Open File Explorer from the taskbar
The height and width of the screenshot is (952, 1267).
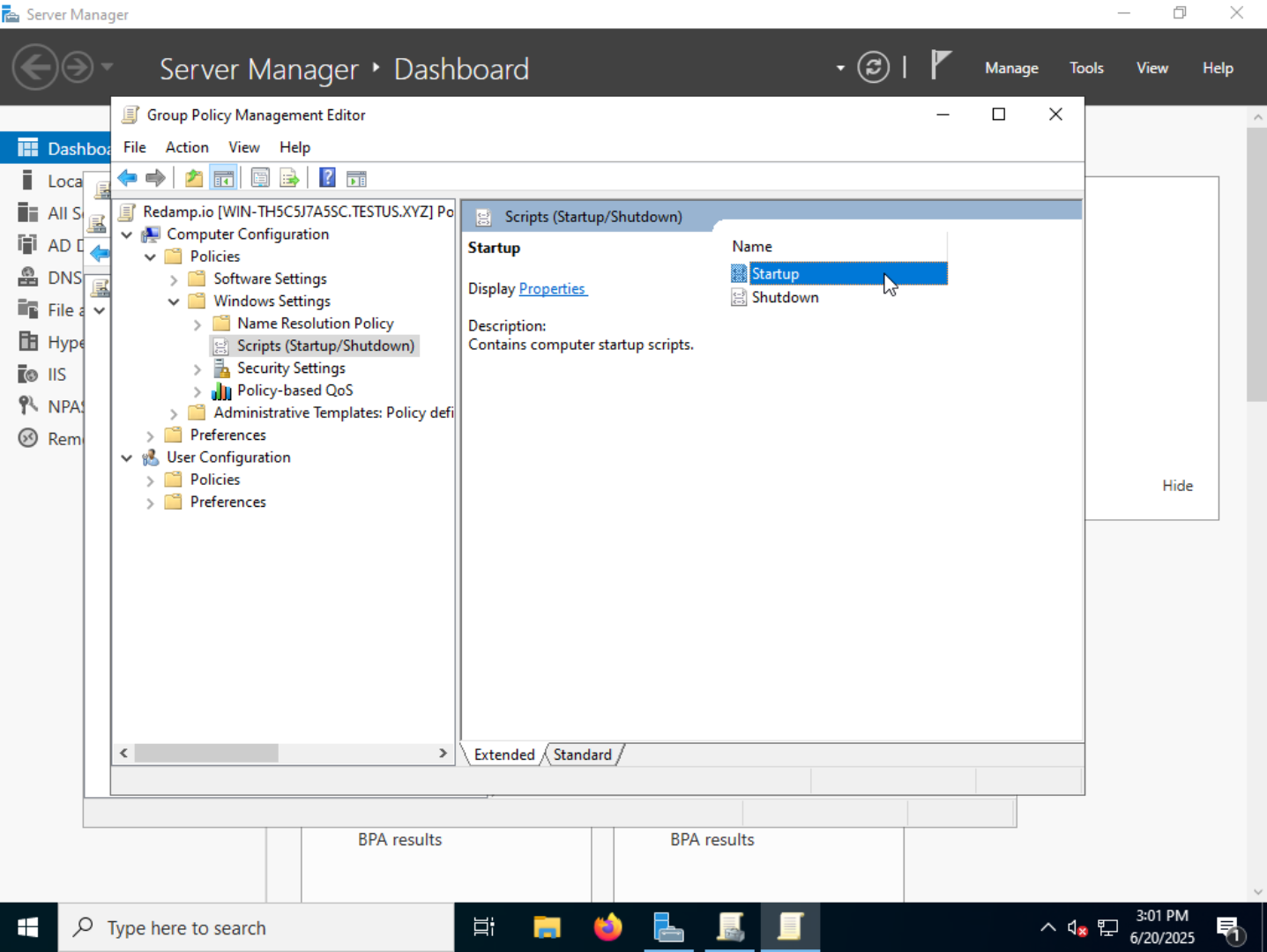click(x=547, y=927)
